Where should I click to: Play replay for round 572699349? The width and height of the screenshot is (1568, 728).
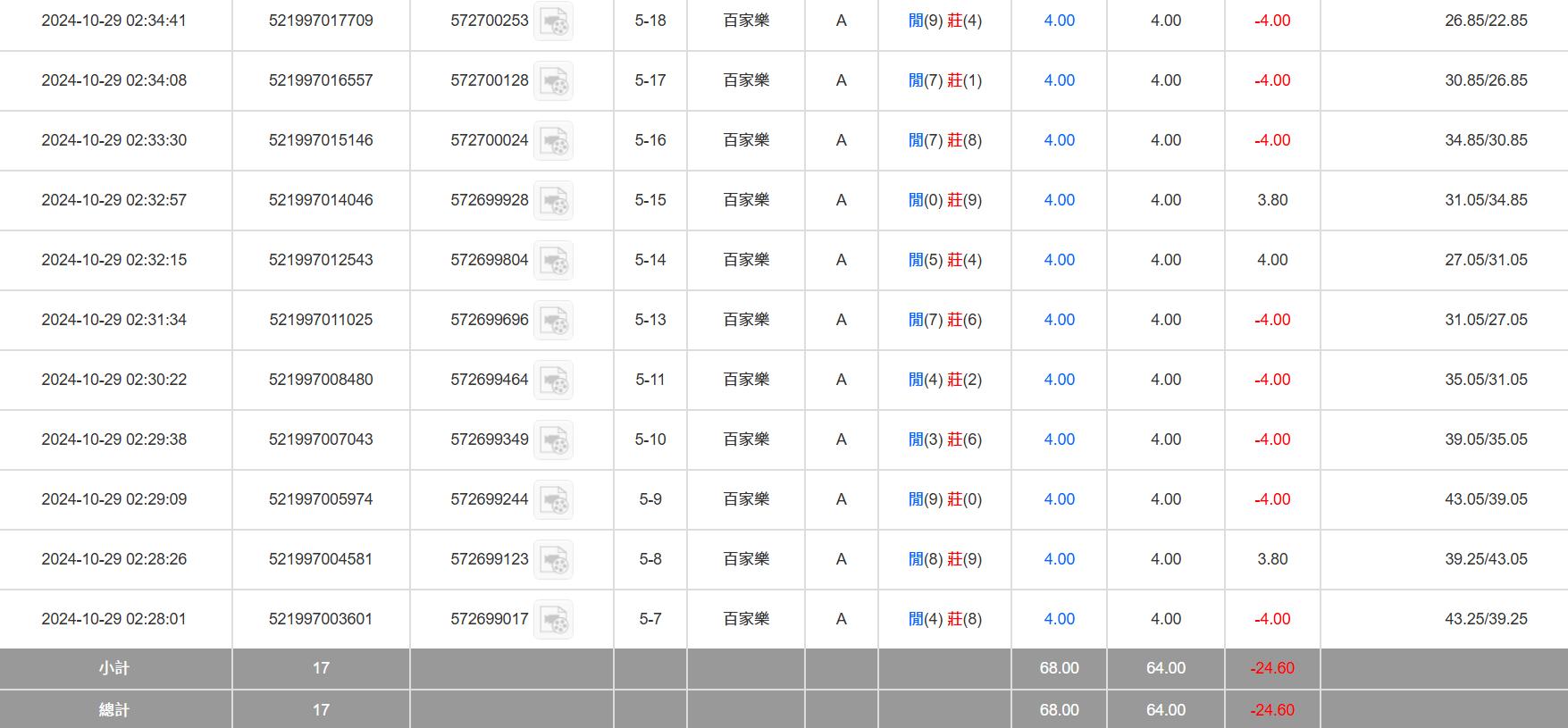(554, 440)
